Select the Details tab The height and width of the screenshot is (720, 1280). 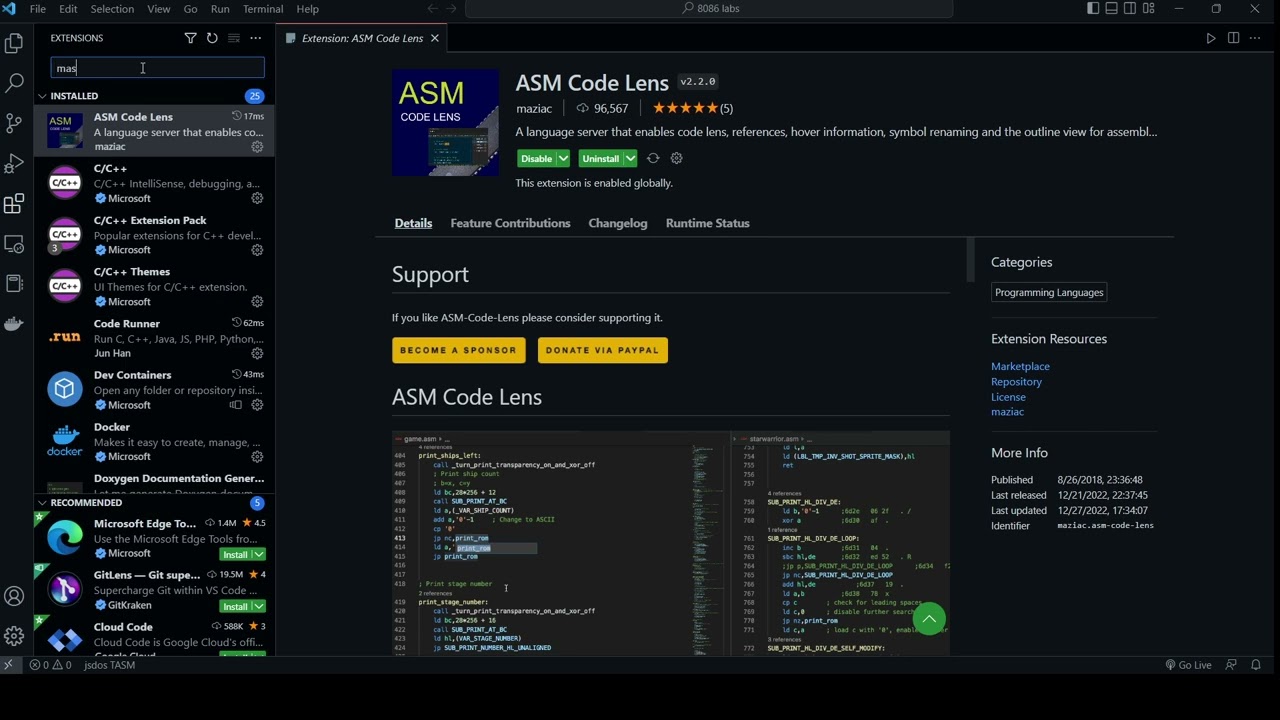pos(413,223)
